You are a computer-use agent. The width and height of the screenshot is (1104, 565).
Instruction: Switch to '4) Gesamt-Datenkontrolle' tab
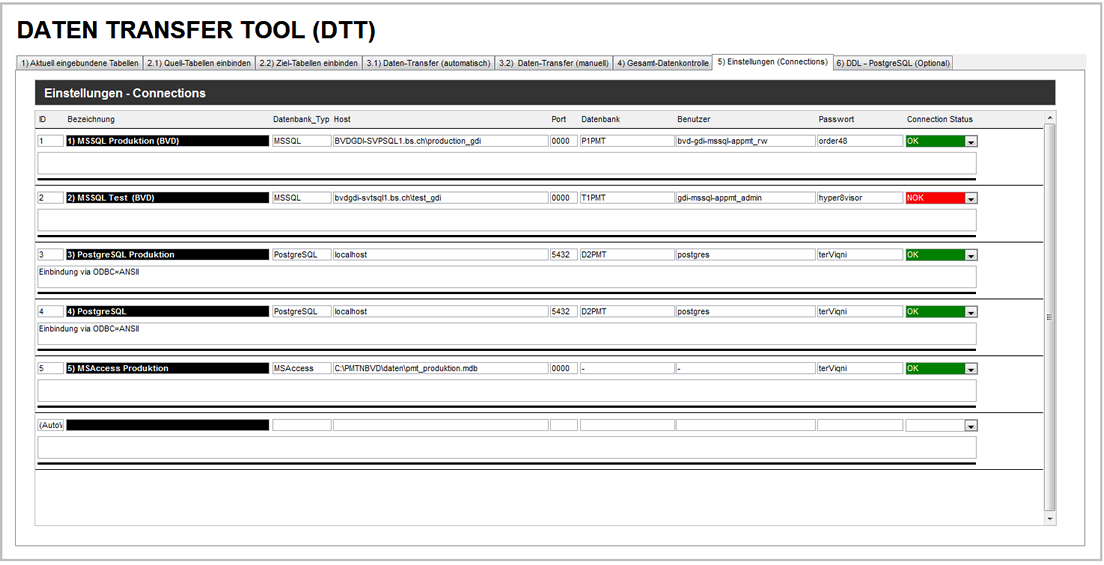(x=662, y=63)
